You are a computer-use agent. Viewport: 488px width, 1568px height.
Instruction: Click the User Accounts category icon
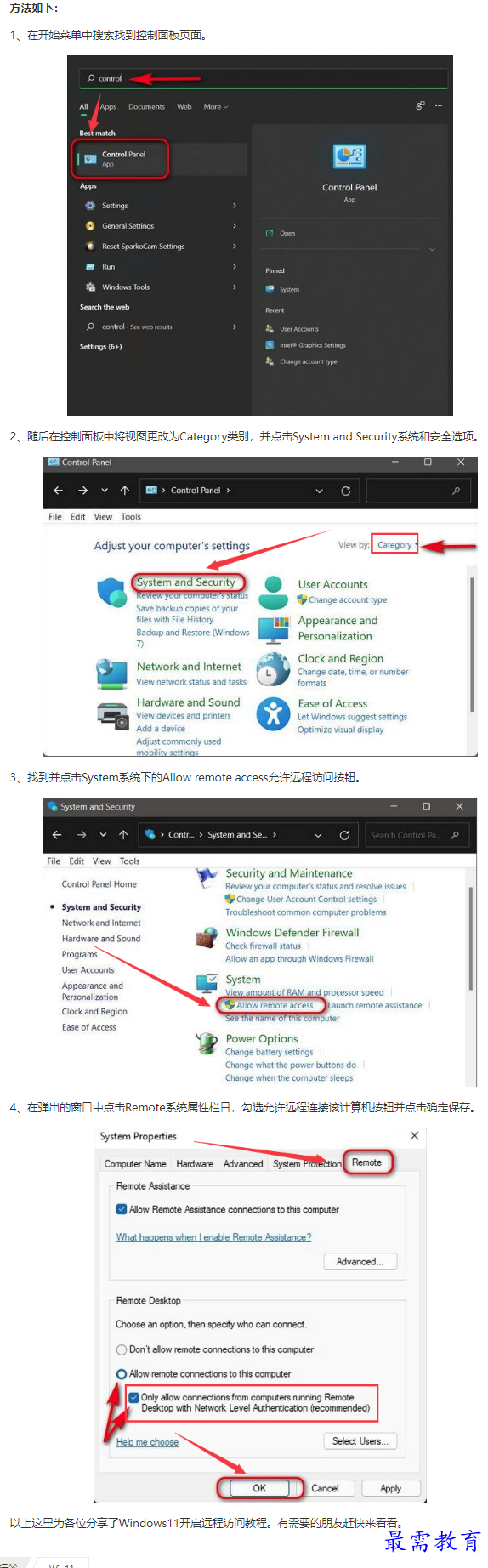274,592
